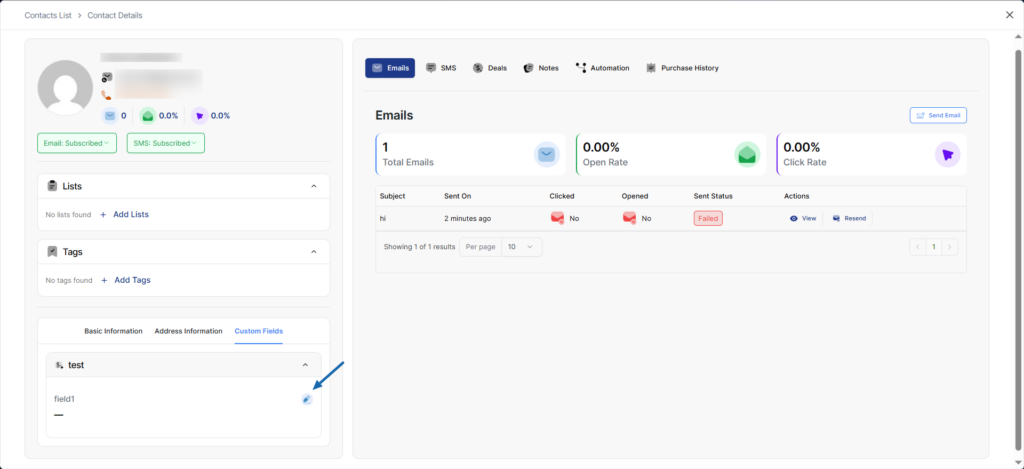Click the edit pencil icon for field1

click(x=307, y=399)
